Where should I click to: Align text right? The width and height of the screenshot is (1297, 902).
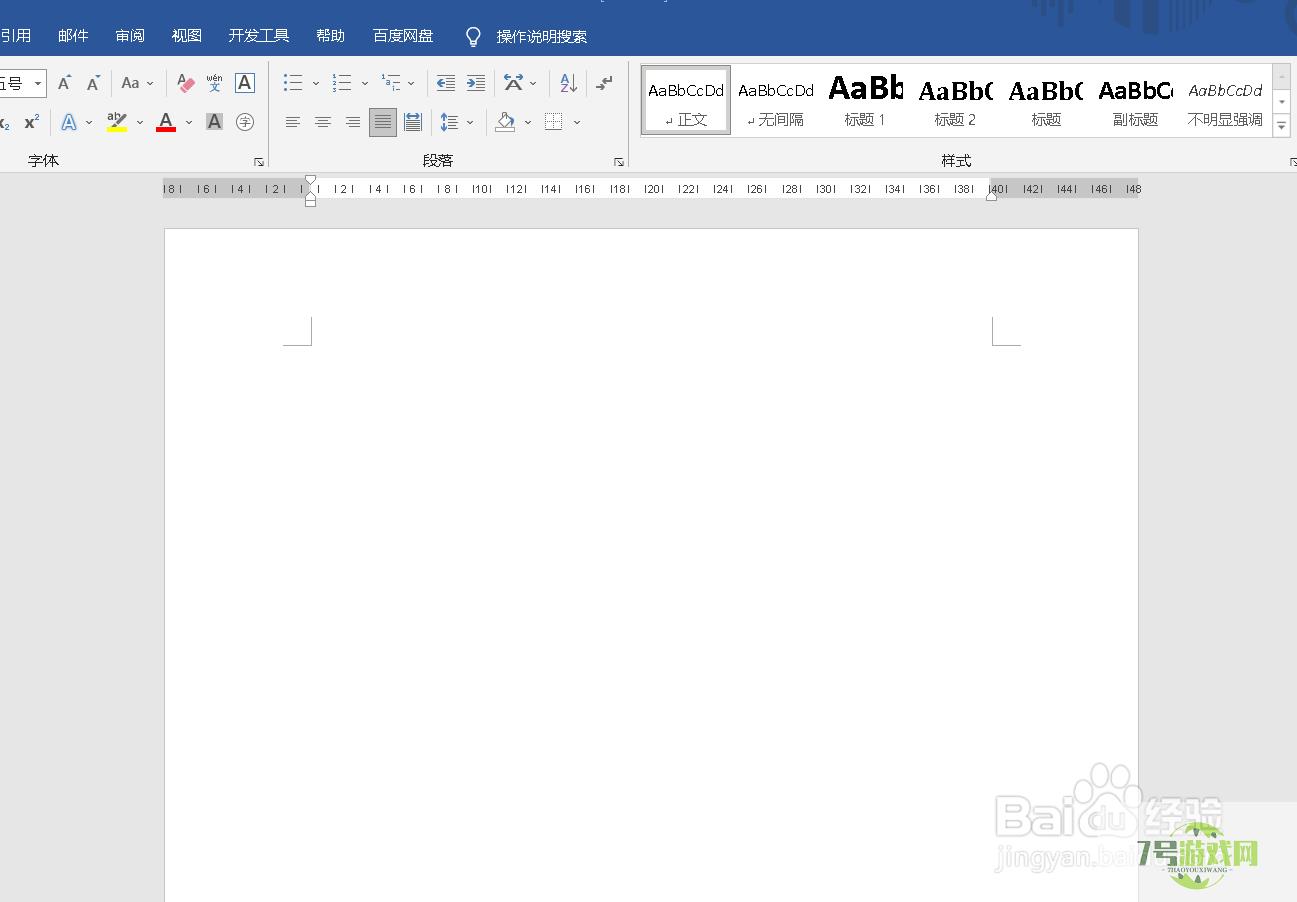coord(353,122)
